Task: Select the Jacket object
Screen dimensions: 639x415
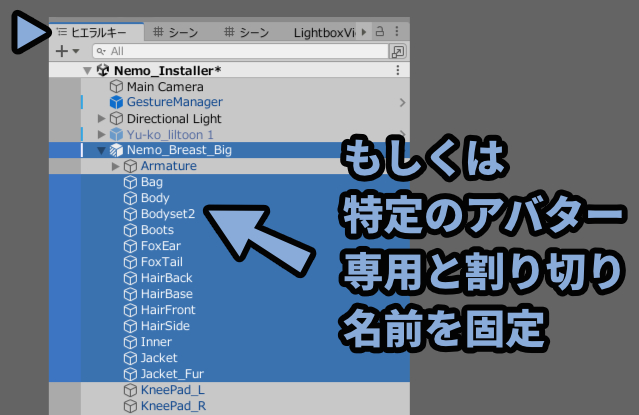Action: coord(159,358)
